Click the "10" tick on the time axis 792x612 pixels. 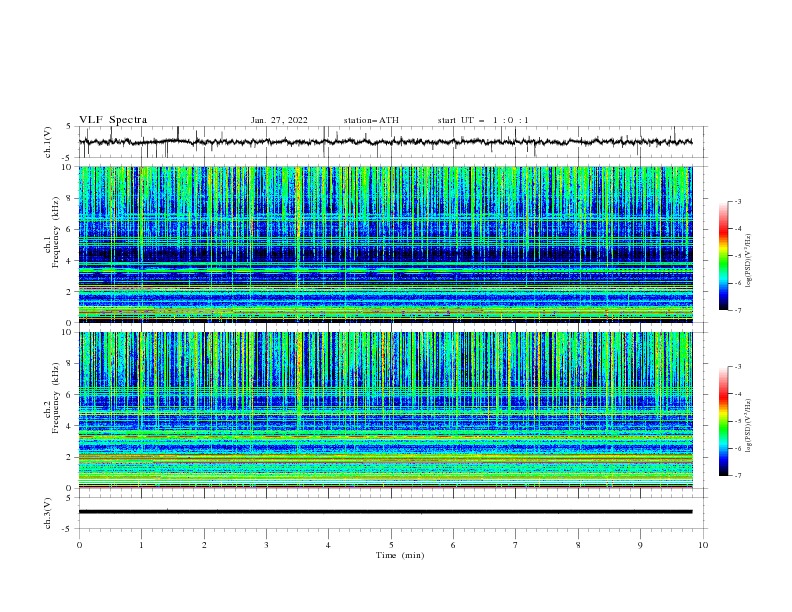click(703, 545)
